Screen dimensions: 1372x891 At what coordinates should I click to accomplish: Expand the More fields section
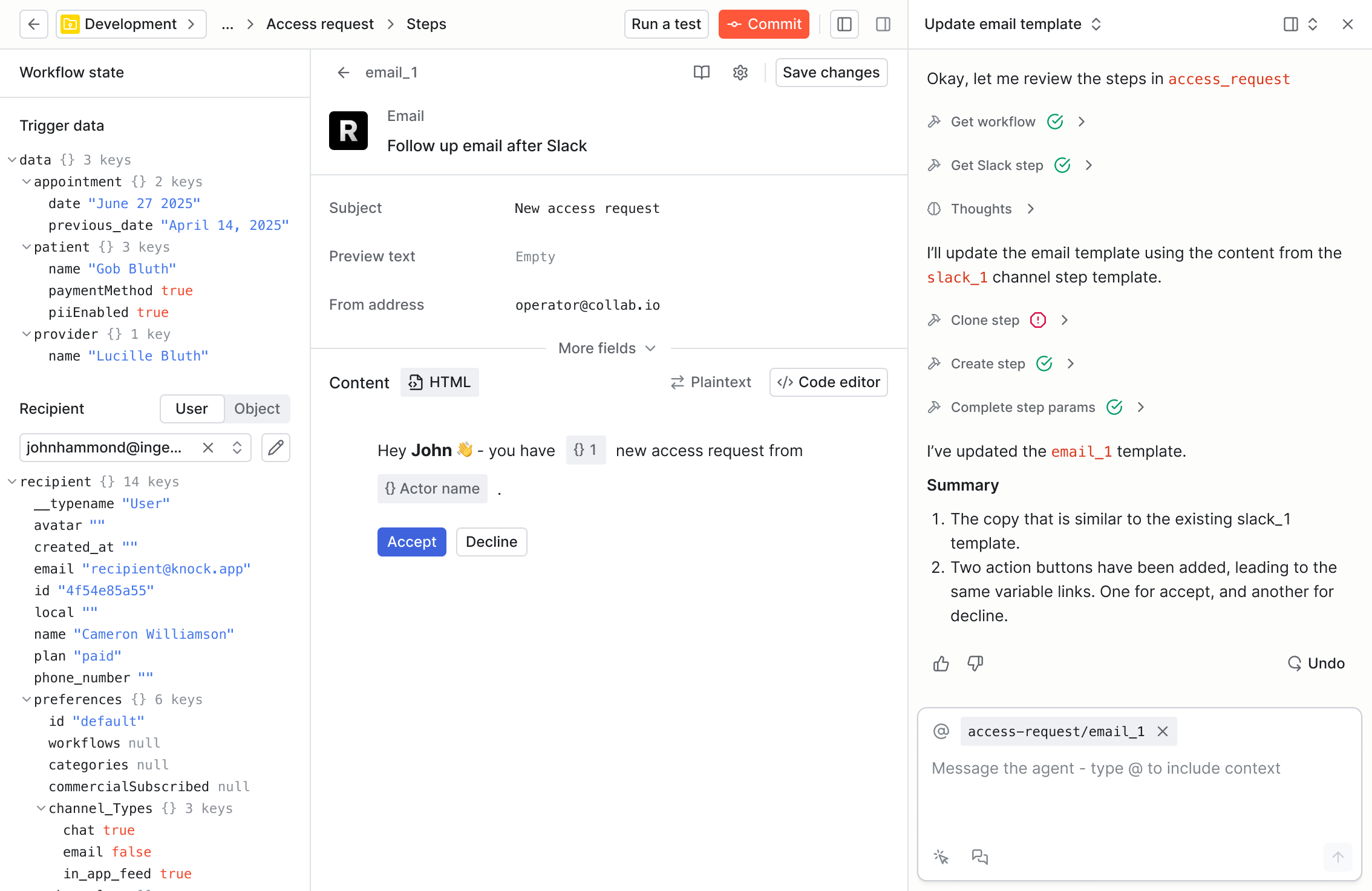click(x=607, y=348)
